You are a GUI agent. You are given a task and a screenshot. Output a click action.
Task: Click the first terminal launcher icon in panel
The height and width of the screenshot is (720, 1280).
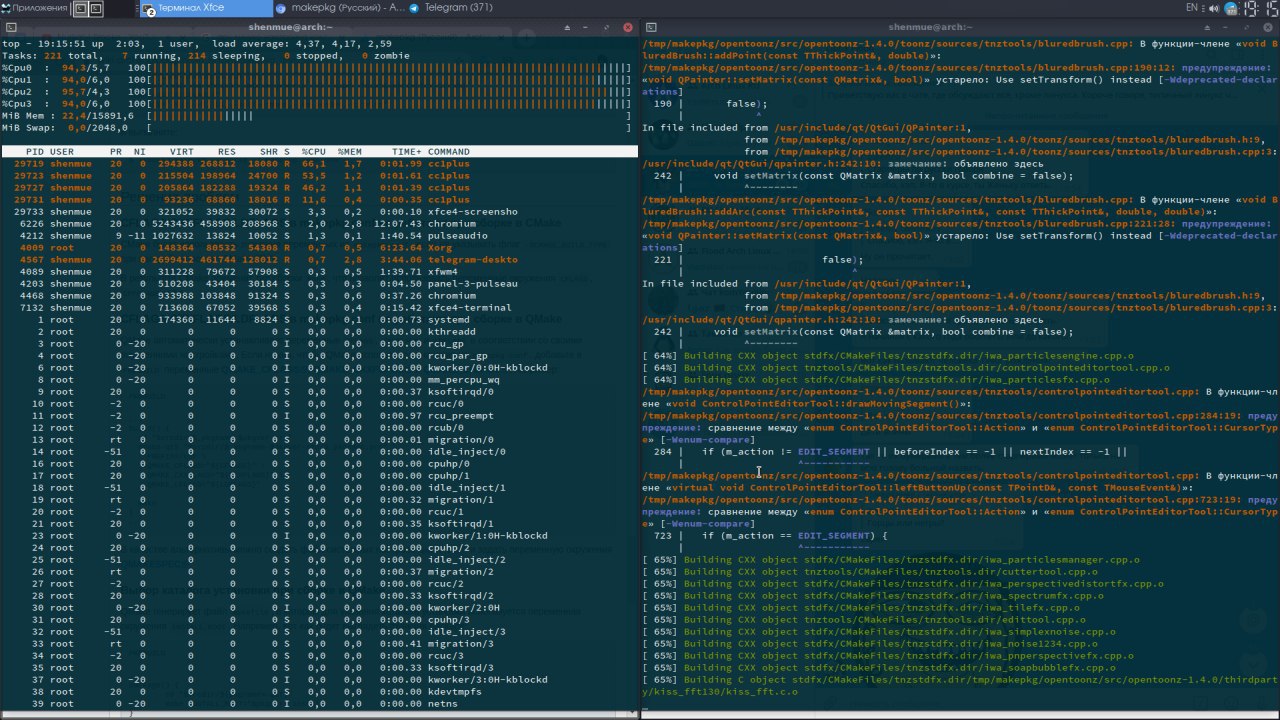[x=80, y=8]
